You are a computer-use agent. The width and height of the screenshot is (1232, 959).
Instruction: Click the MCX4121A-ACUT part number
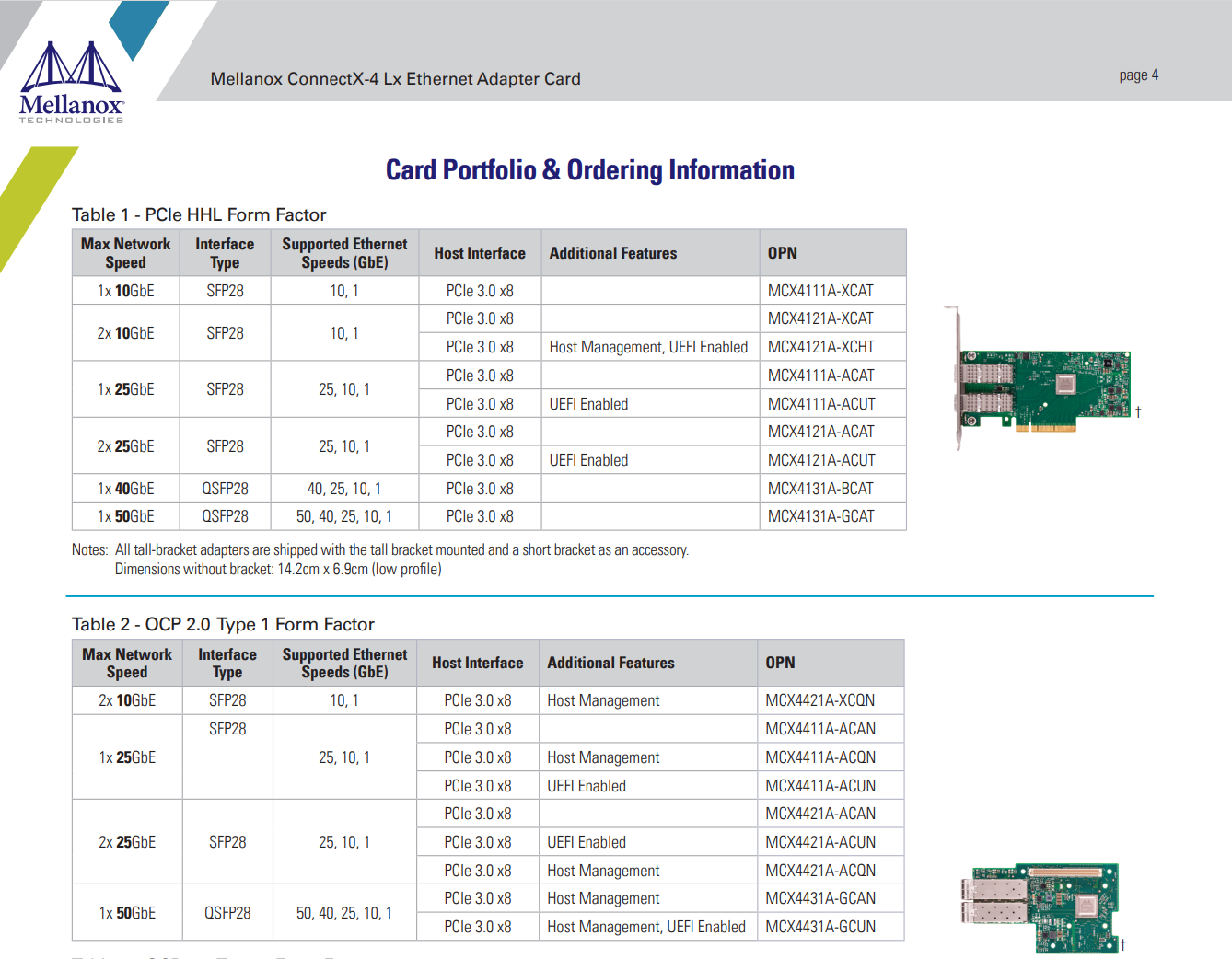(x=820, y=460)
